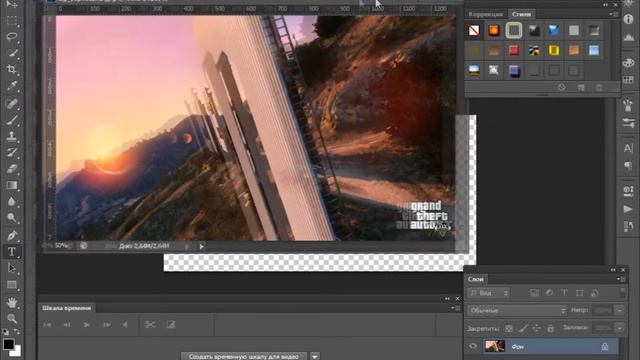Open the Histogram panel icon
Screen dimensions: 640x360
pos(628,38)
